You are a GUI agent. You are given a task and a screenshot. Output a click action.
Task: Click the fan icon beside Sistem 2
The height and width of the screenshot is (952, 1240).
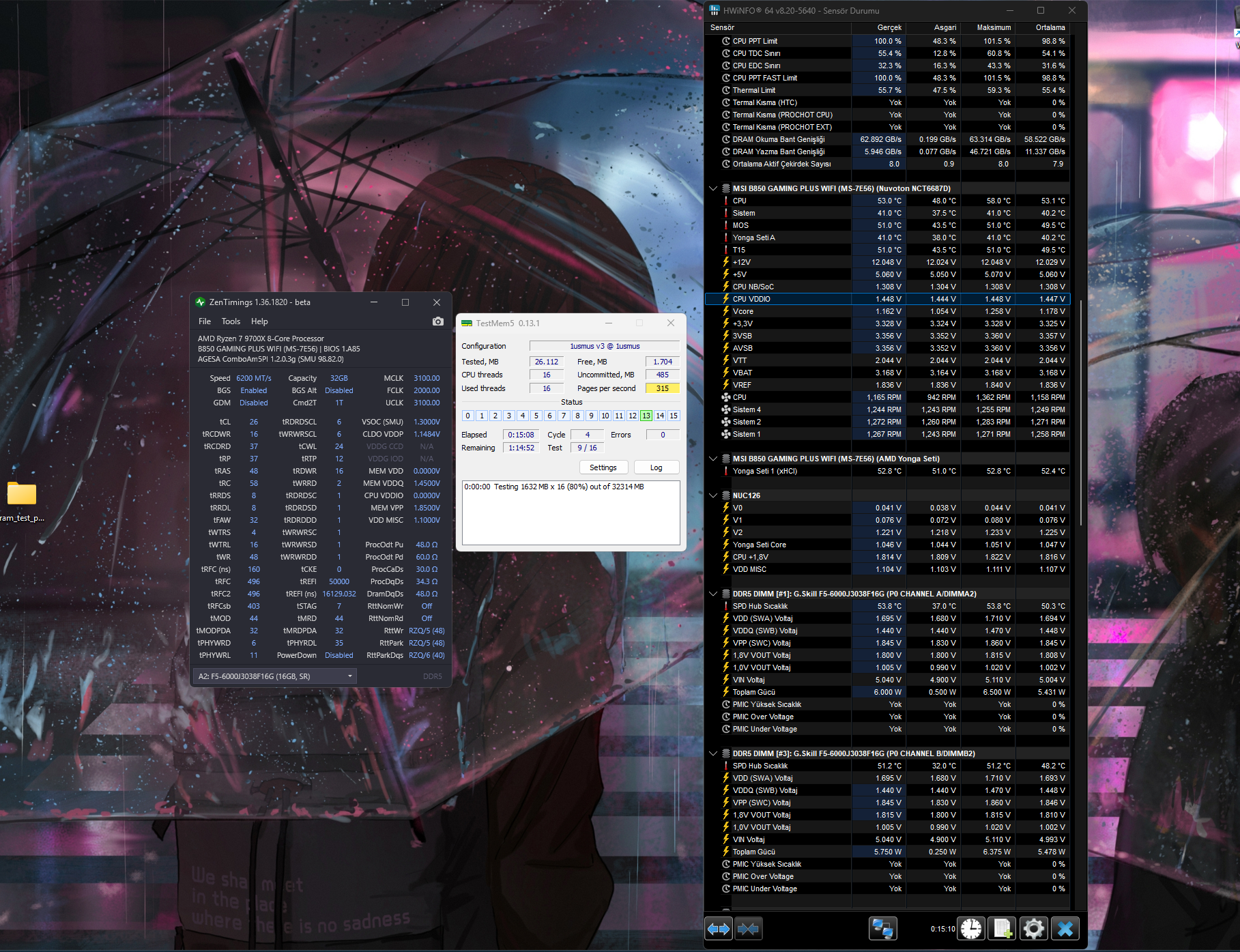[x=726, y=422]
